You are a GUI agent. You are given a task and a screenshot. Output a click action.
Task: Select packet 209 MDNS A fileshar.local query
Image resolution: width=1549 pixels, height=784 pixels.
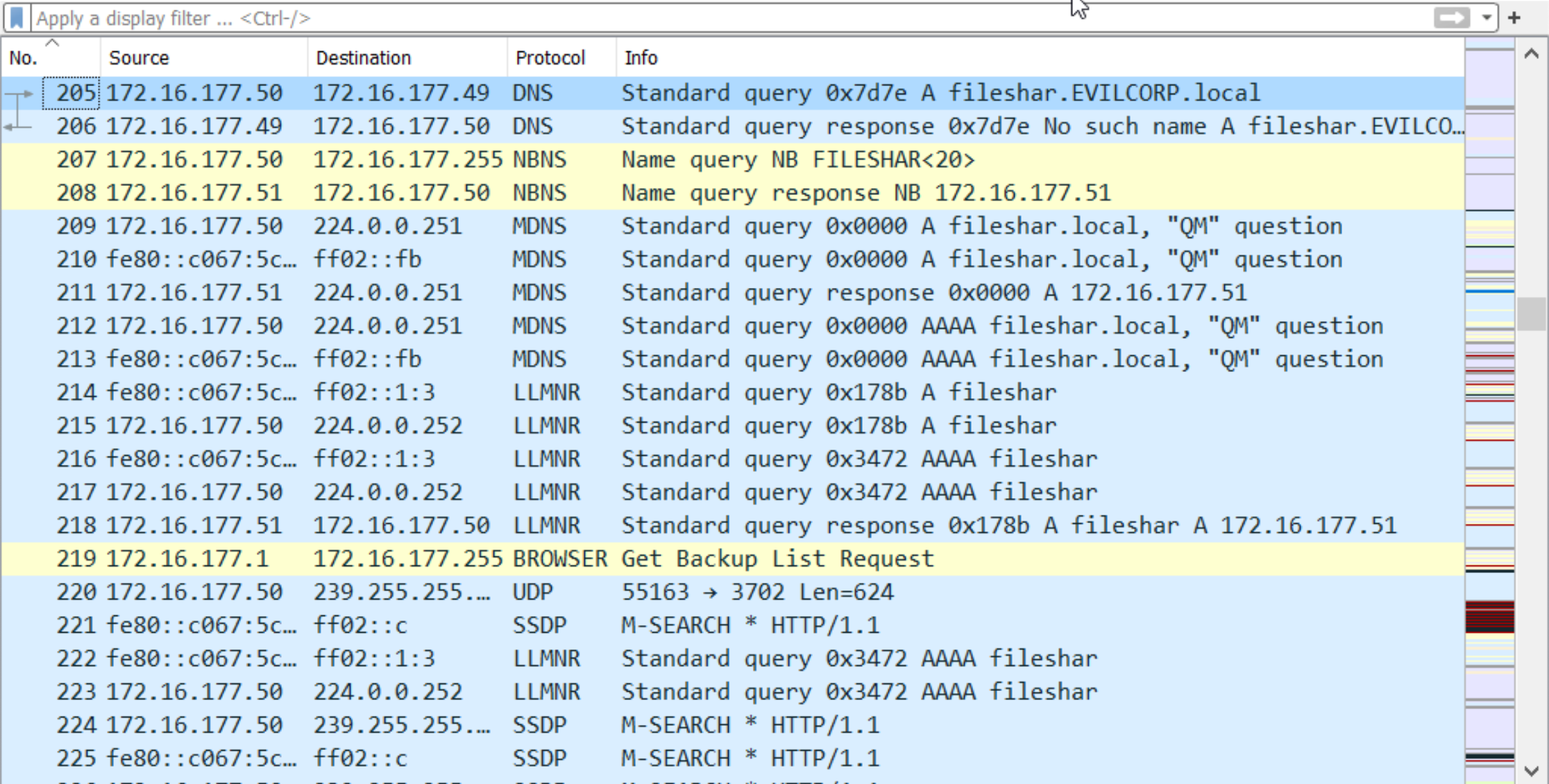733,226
